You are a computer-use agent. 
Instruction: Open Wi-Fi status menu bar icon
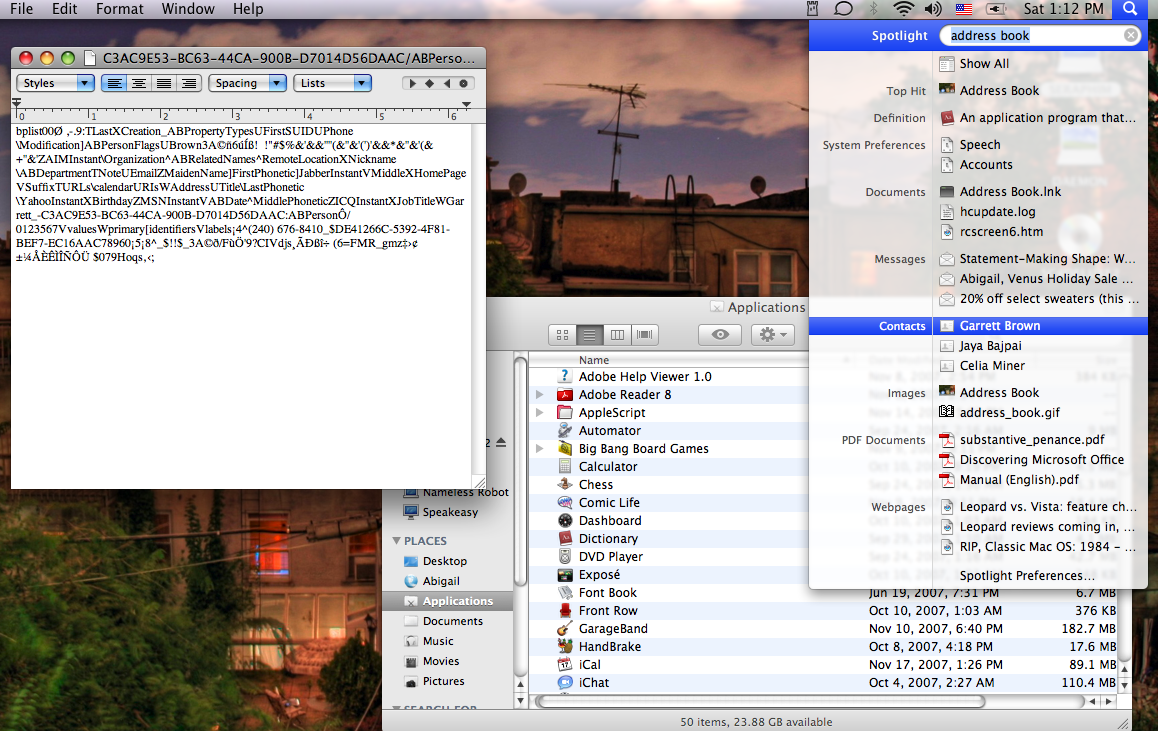[x=903, y=9]
